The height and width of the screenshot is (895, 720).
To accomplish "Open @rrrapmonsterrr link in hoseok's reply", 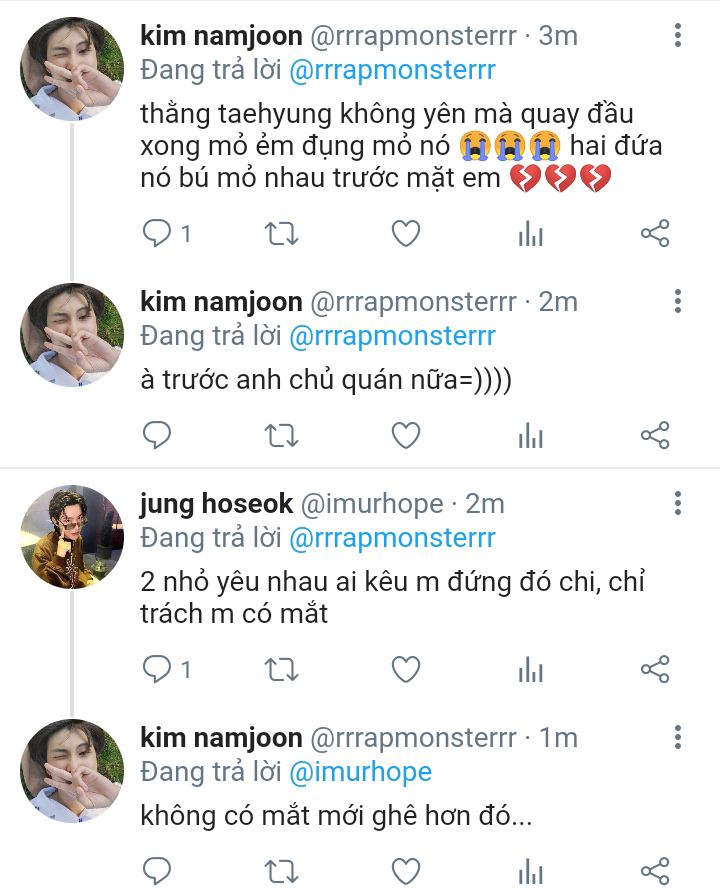I will coord(392,538).
